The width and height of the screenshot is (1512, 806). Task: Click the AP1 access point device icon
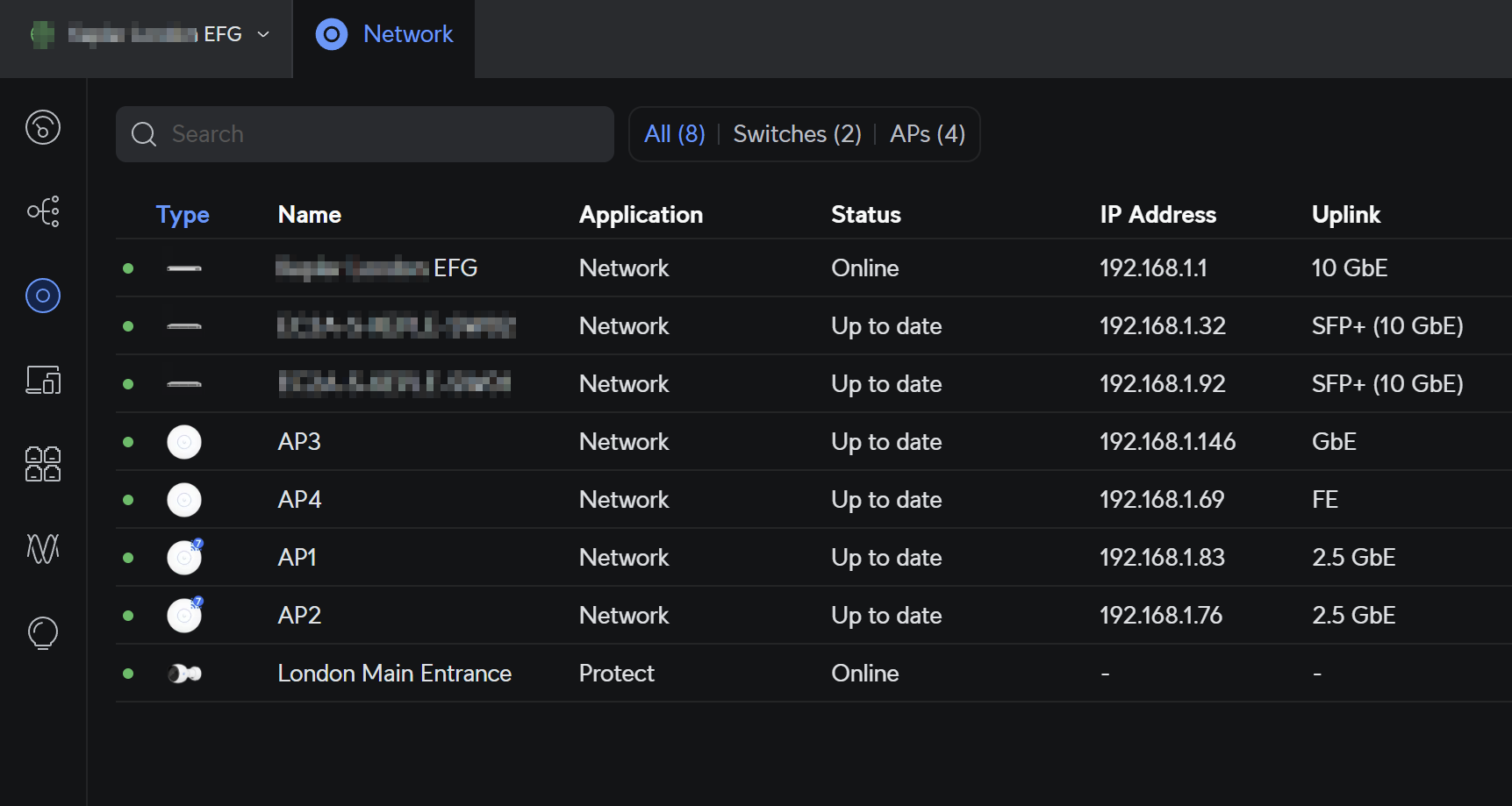pos(184,558)
